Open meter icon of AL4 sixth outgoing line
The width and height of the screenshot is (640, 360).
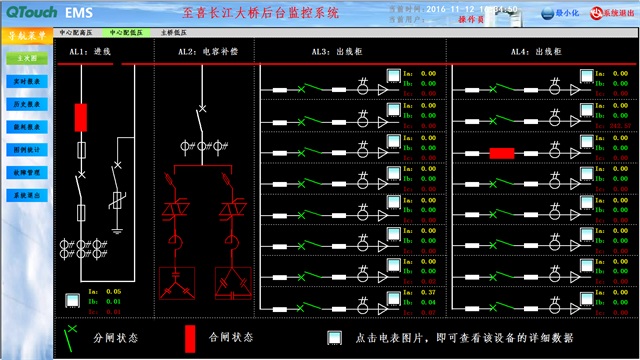click(587, 234)
